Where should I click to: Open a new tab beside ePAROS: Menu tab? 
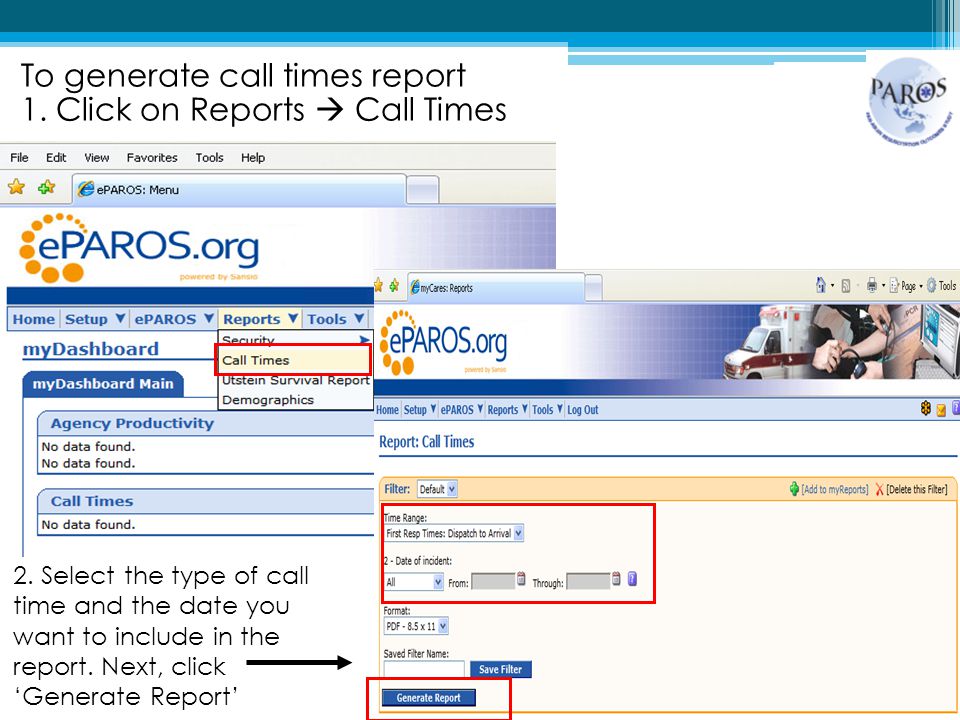click(x=423, y=190)
